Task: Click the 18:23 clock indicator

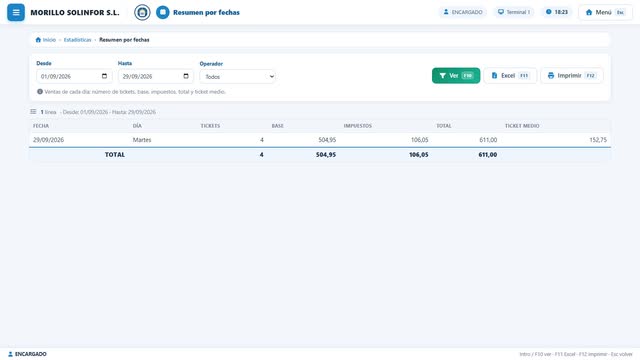Action: tap(557, 12)
